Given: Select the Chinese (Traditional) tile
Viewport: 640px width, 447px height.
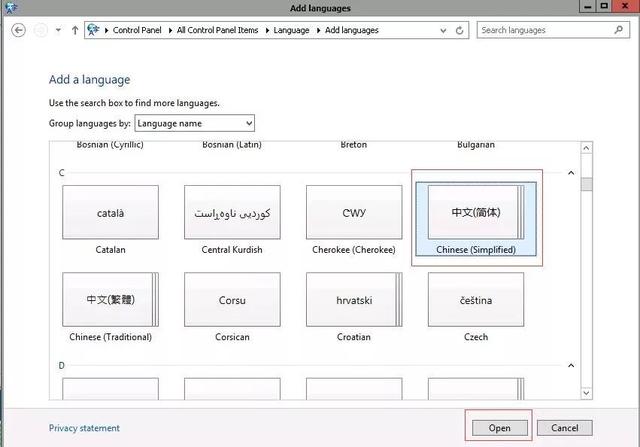Looking at the screenshot, I should (110, 300).
